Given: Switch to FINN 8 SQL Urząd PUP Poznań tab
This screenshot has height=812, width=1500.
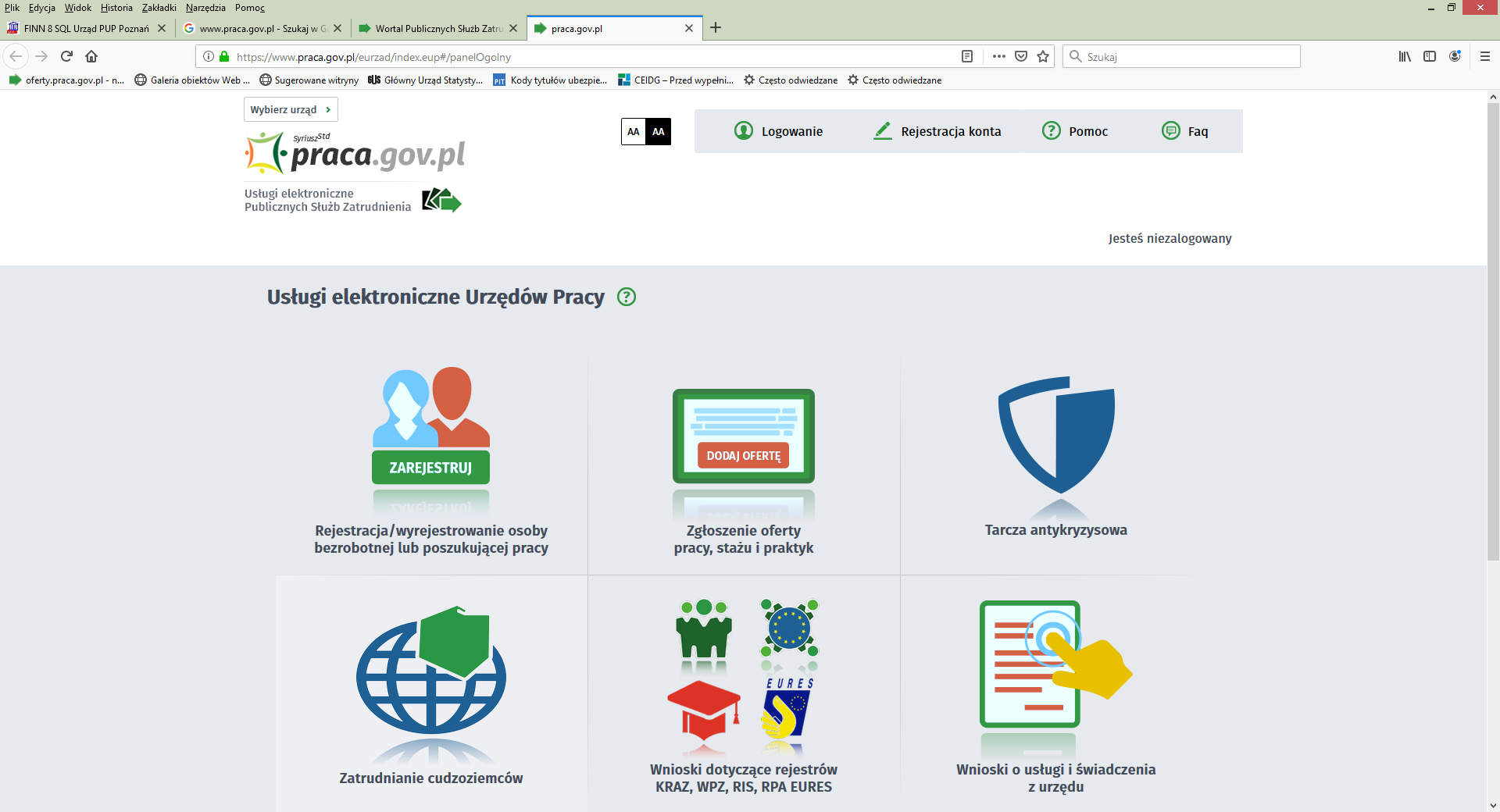Looking at the screenshot, I should 87,28.
